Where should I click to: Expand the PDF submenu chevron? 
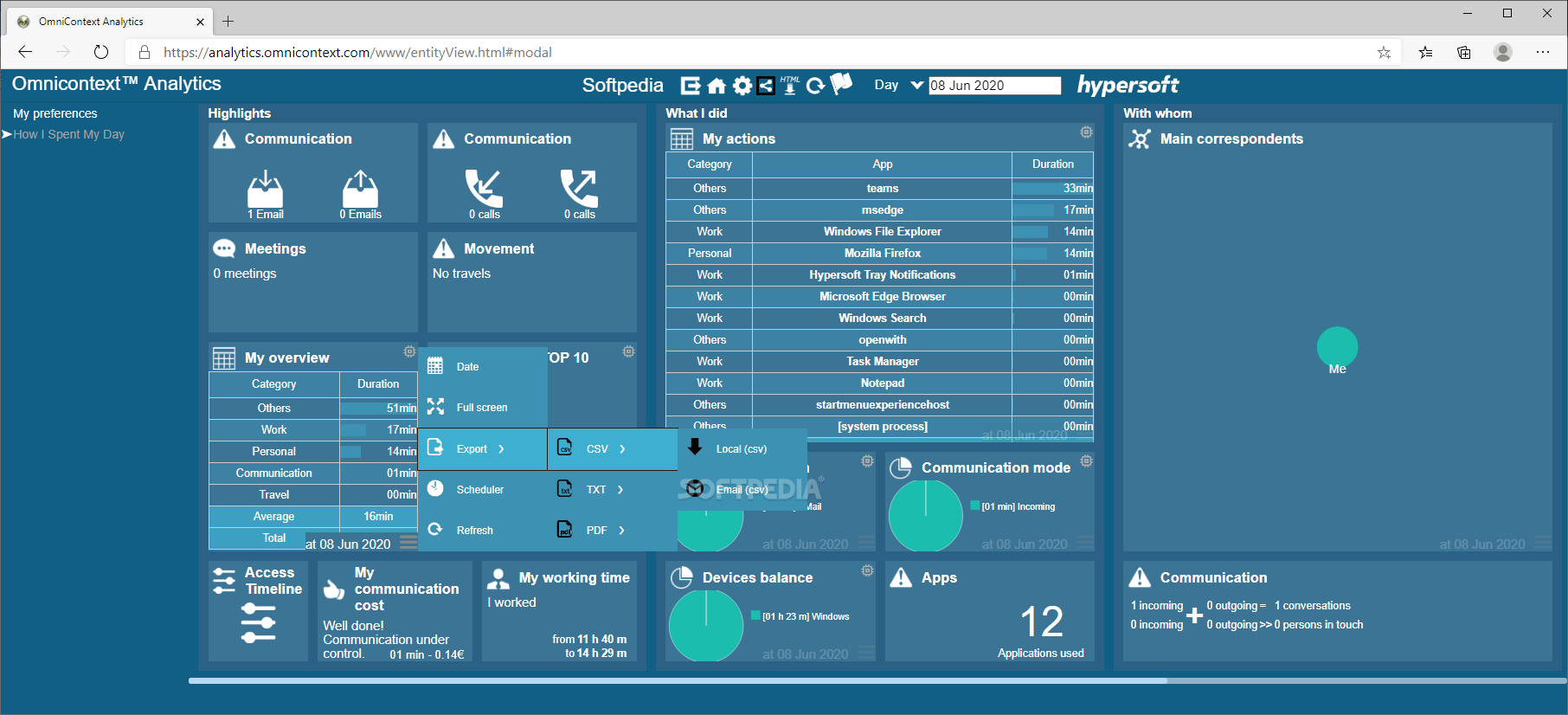621,531
